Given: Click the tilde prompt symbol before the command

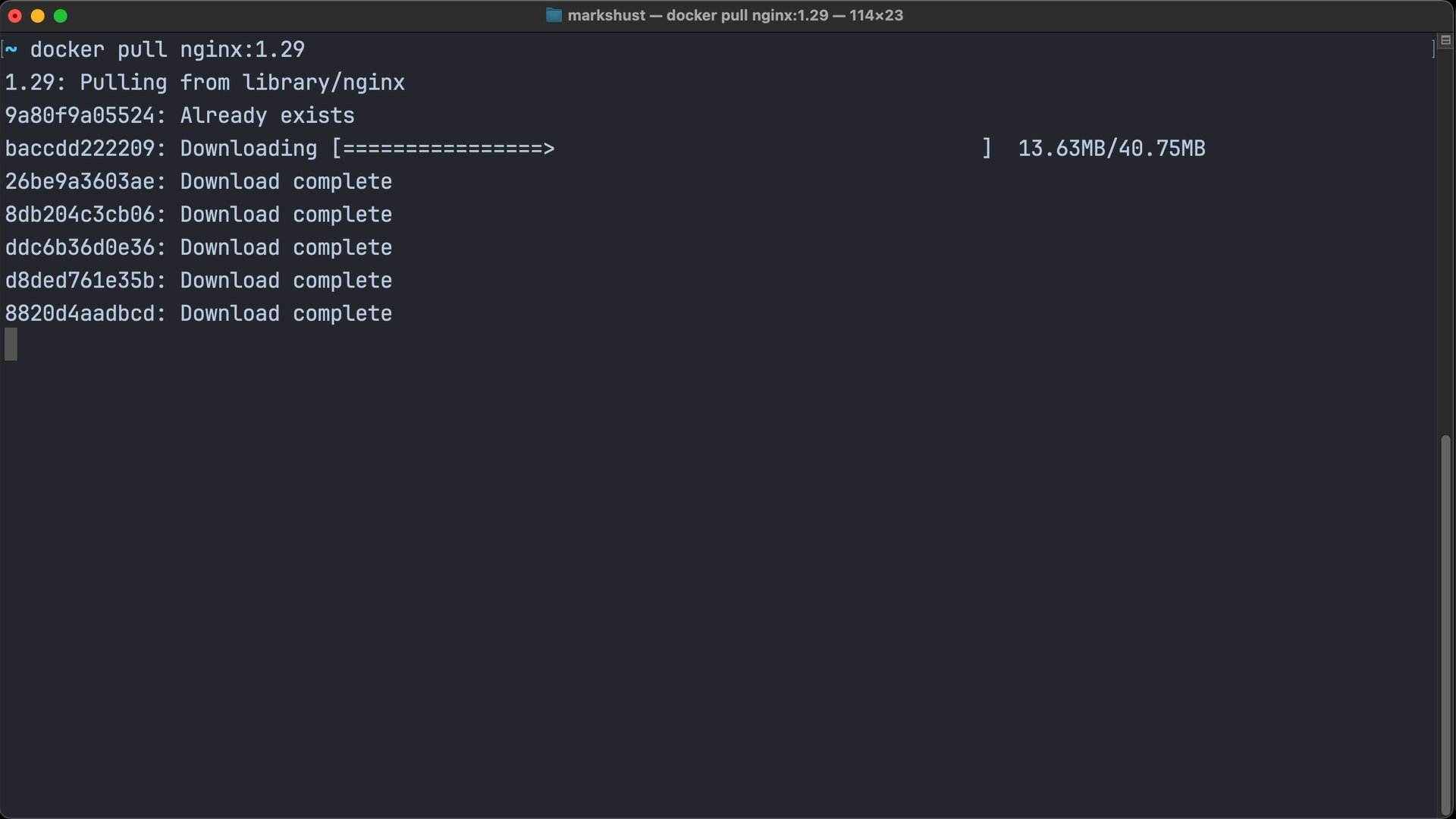Looking at the screenshot, I should pos(11,49).
